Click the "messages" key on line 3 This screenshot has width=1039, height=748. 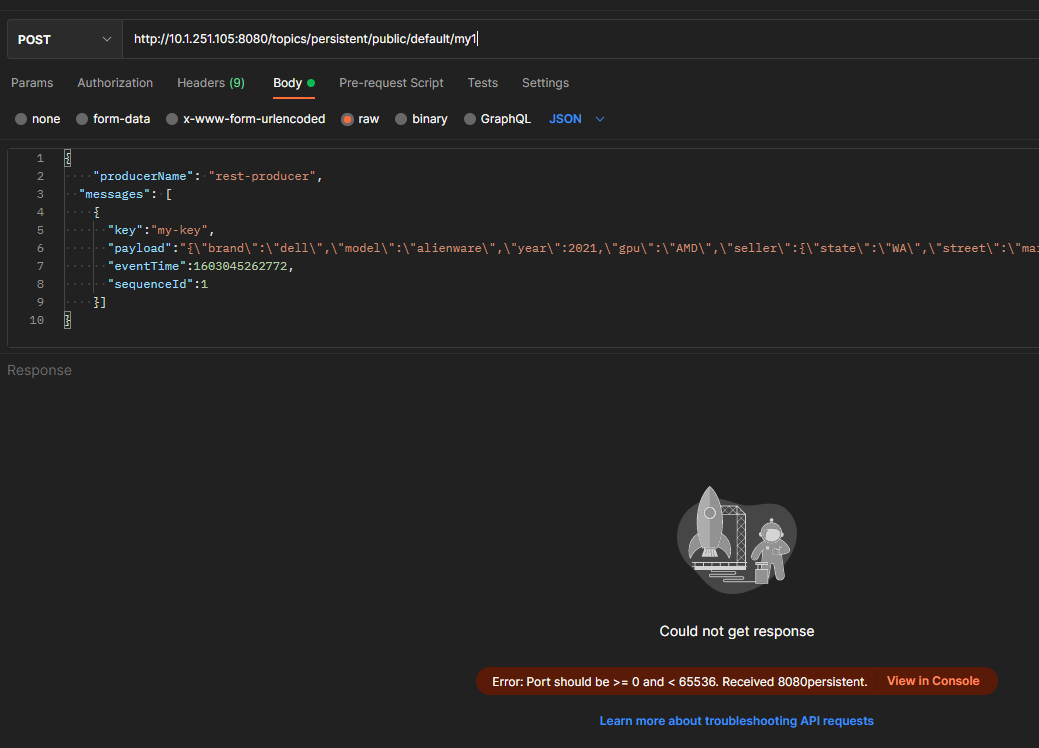pos(114,194)
